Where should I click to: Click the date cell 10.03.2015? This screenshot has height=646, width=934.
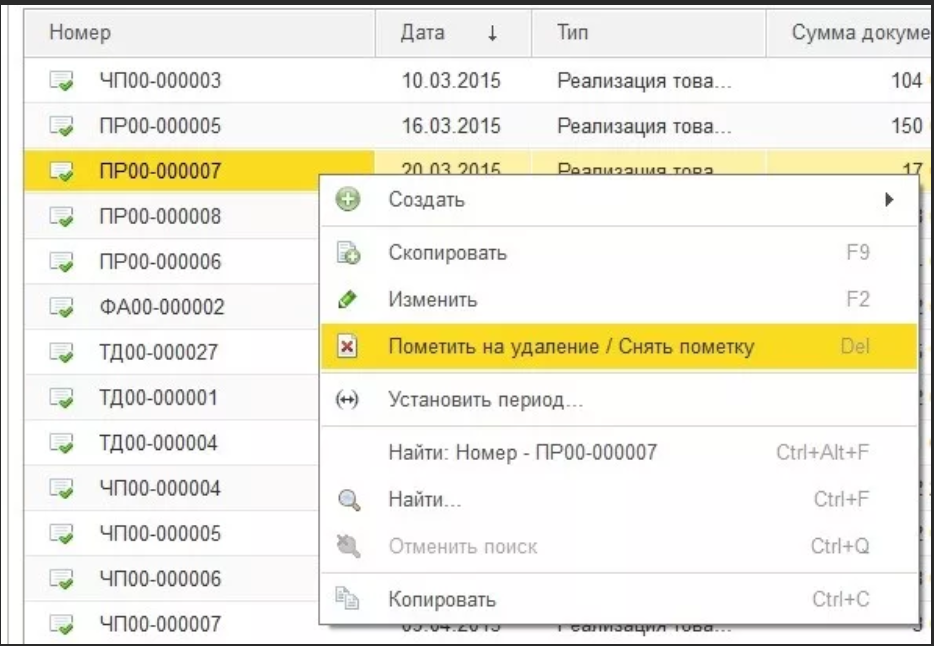coord(451,80)
